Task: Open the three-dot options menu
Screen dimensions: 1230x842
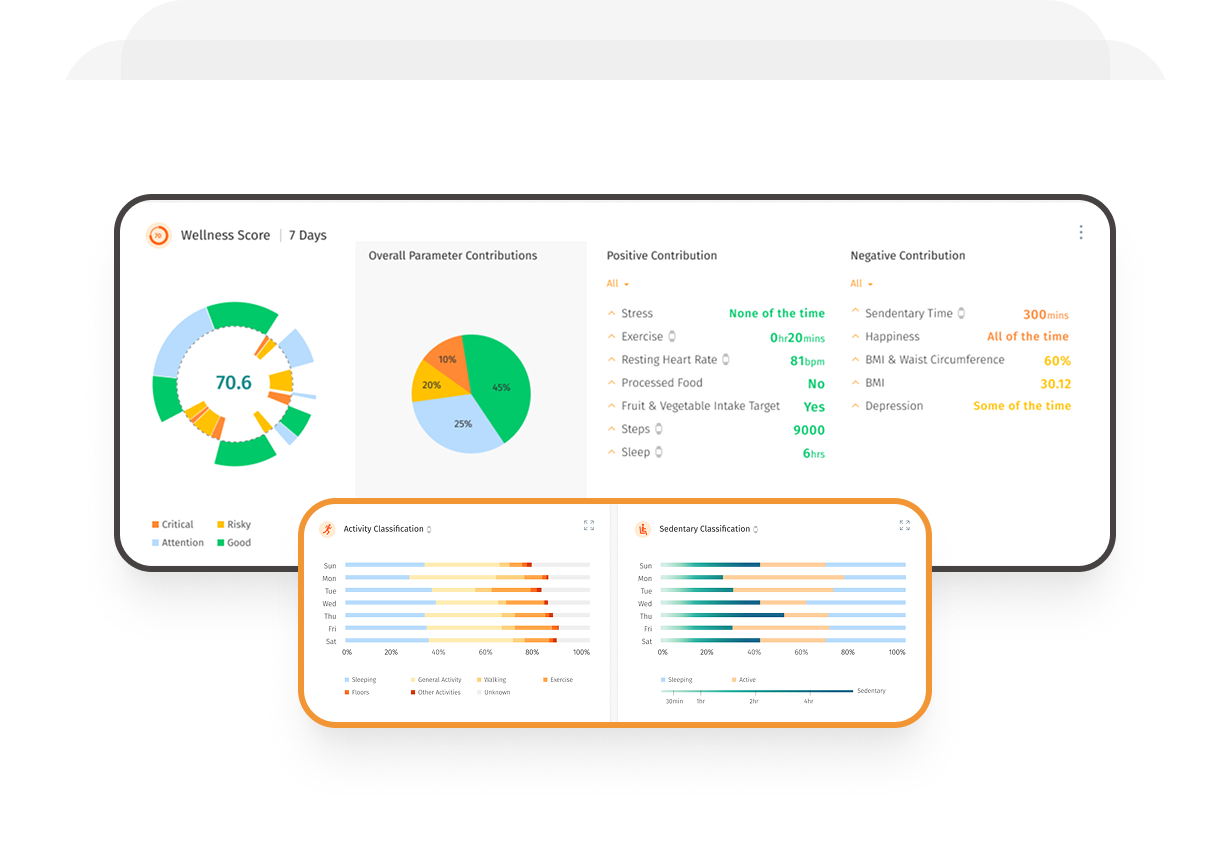Action: [1081, 231]
